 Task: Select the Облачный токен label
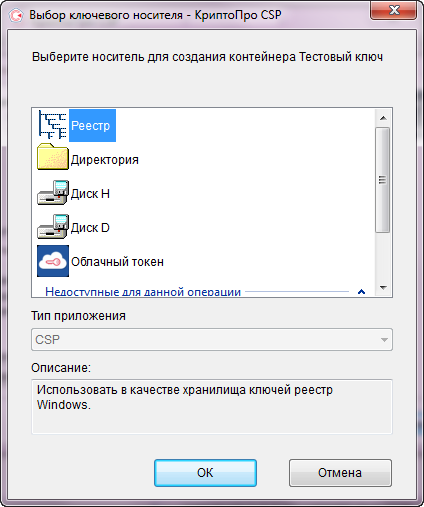point(117,262)
